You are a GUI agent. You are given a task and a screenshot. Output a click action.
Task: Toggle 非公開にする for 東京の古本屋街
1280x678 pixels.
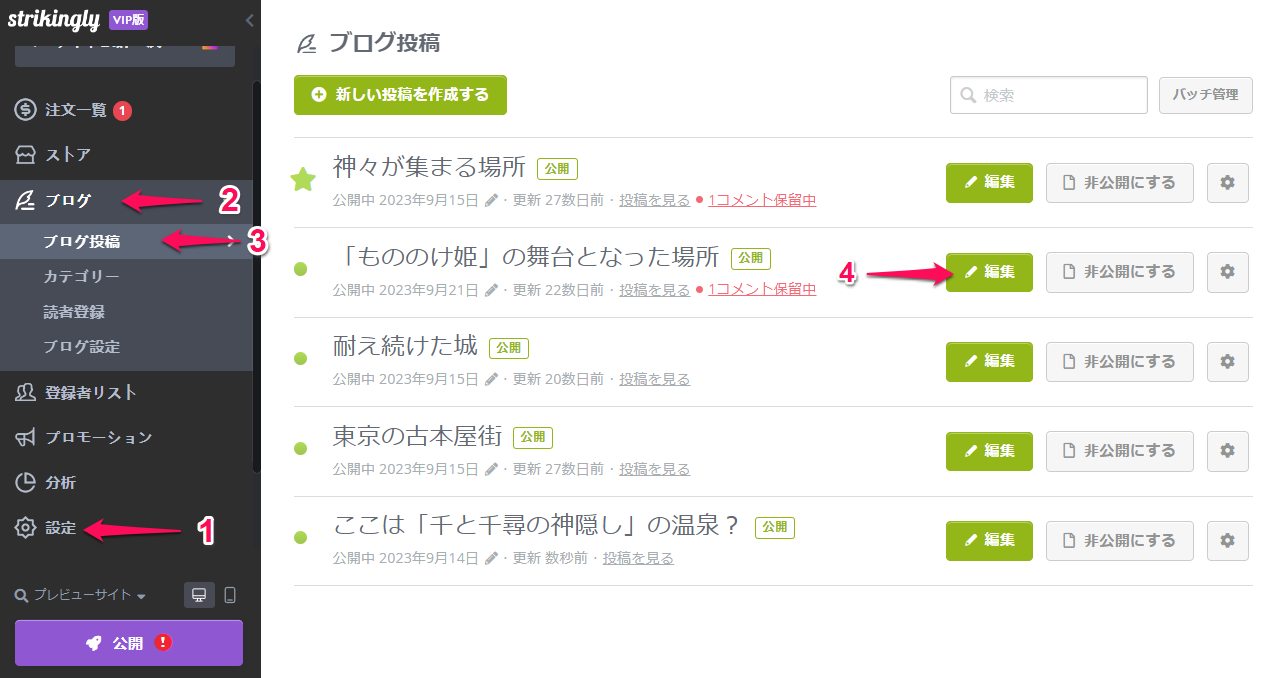click(1120, 451)
